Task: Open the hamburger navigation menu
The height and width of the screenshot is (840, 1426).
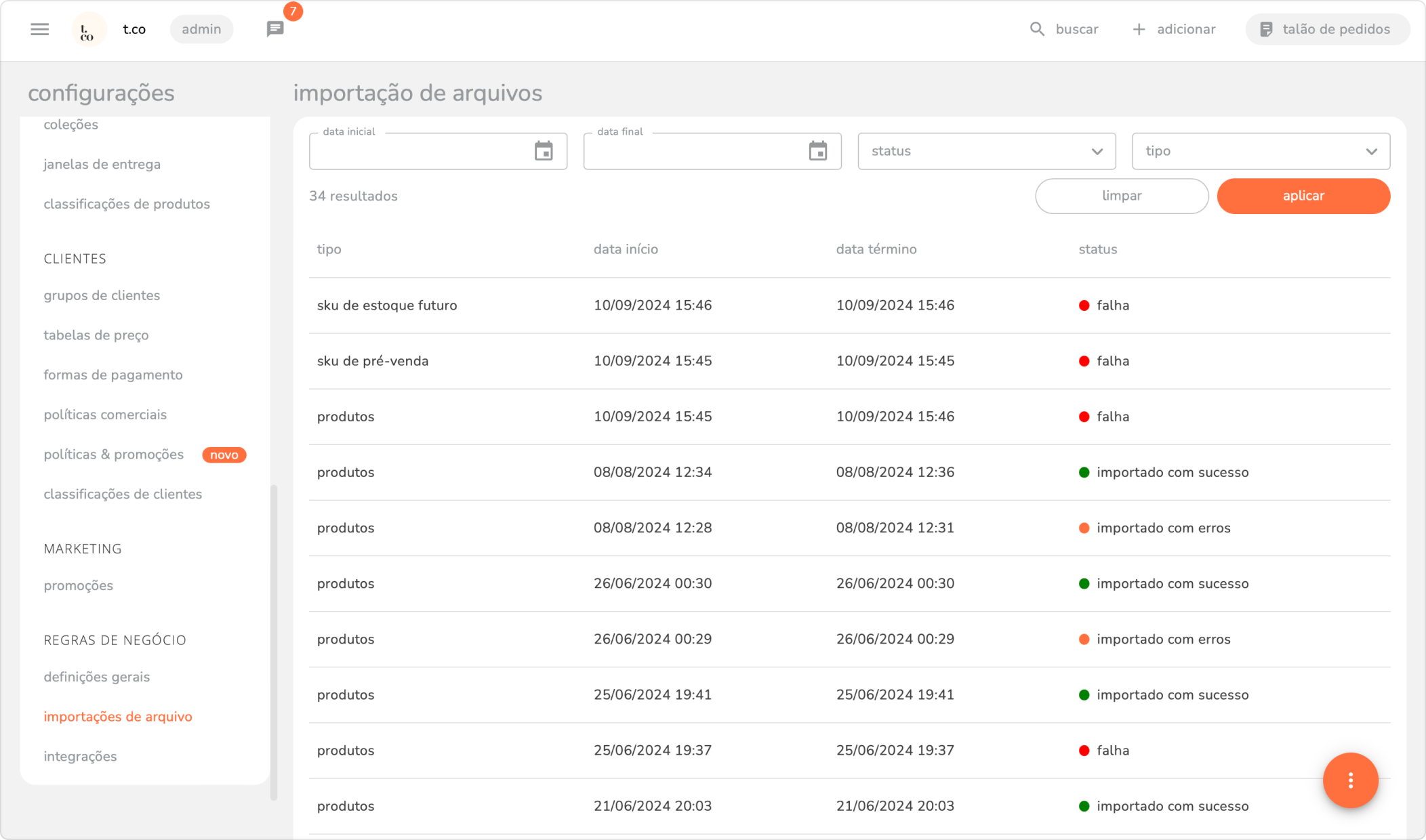Action: (x=39, y=29)
